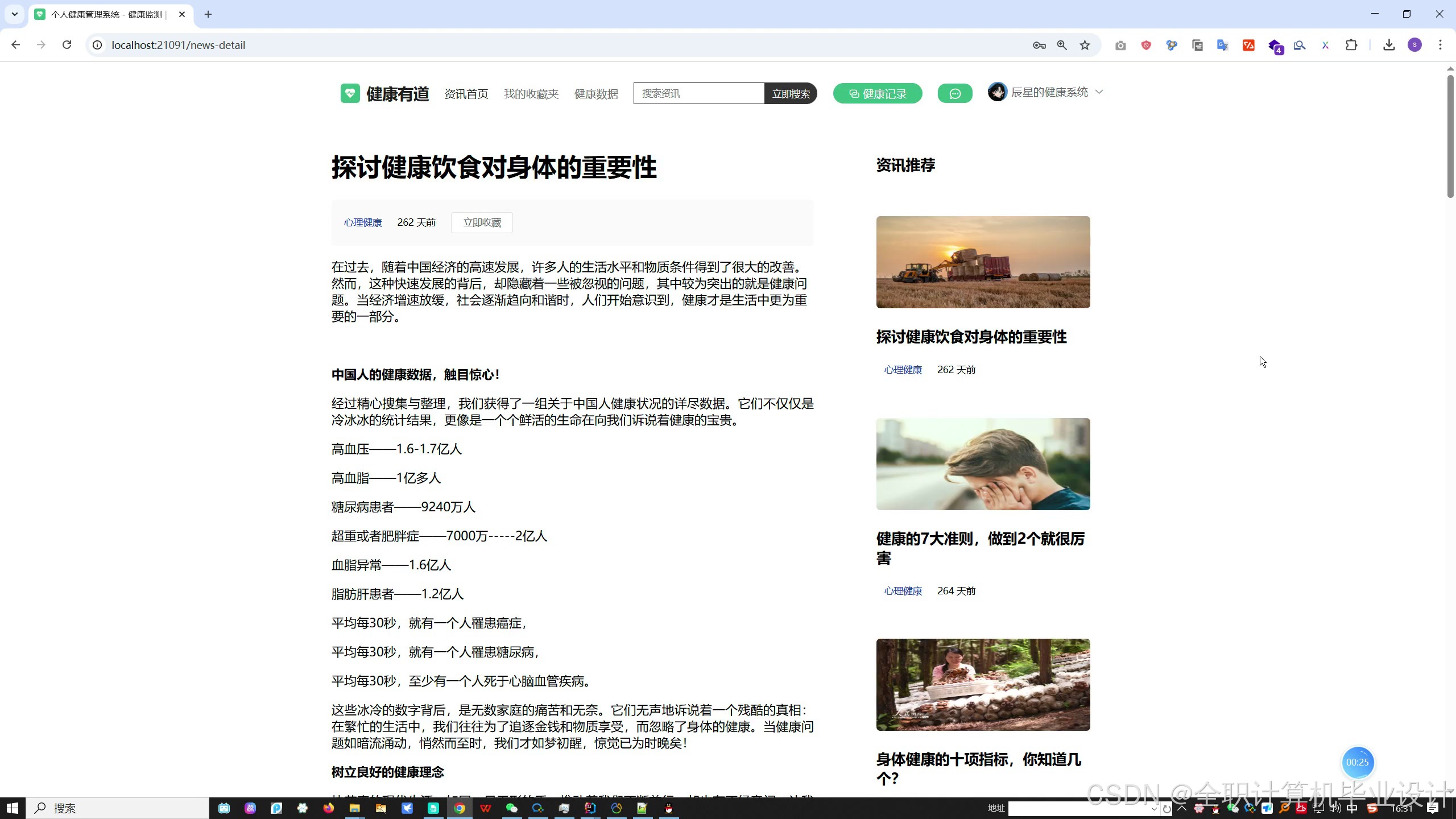Expand 辰星的健康系统 user dropdown
Screen dimensions: 1456x819
coord(1099,92)
